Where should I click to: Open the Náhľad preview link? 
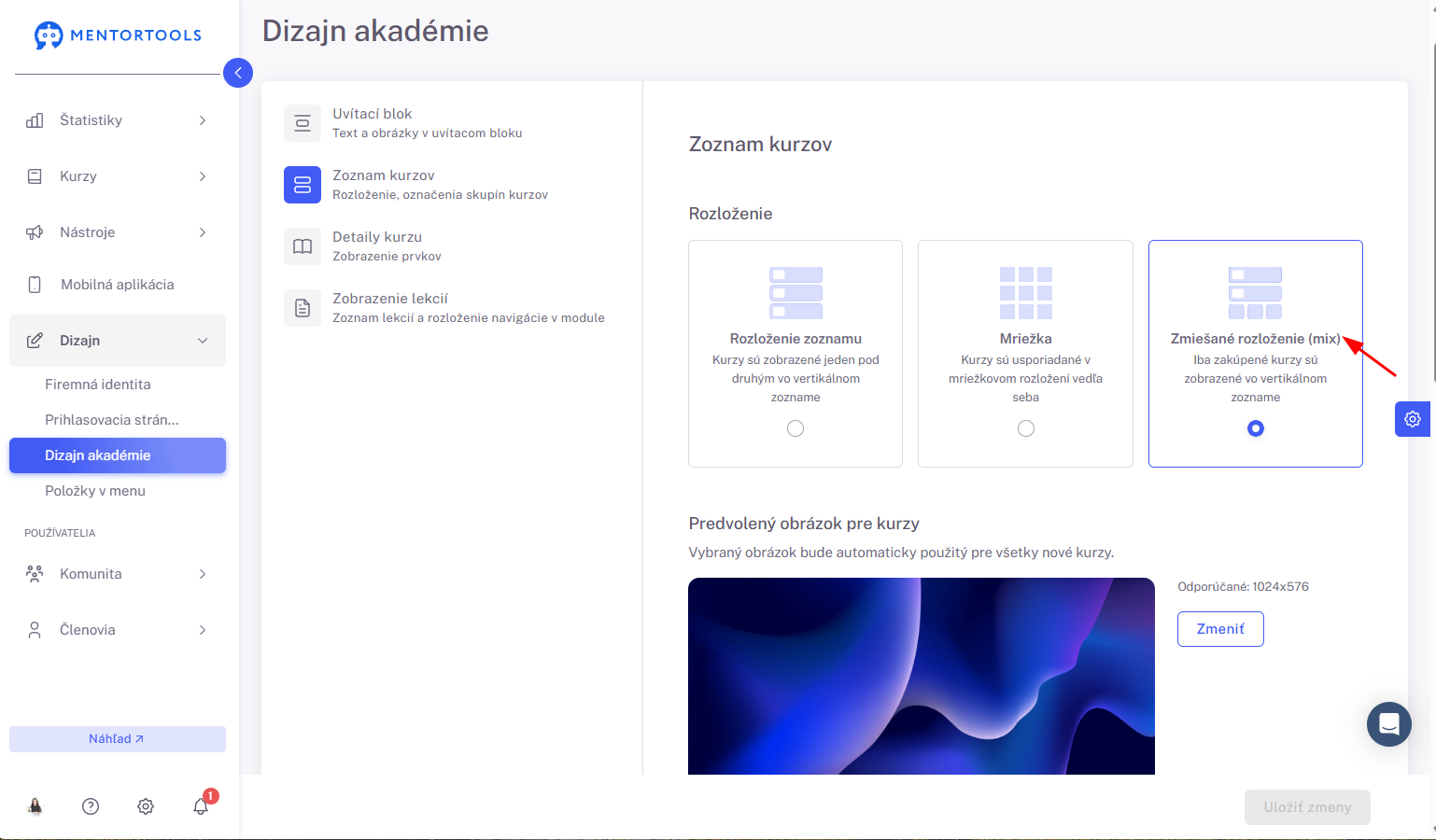[118, 739]
